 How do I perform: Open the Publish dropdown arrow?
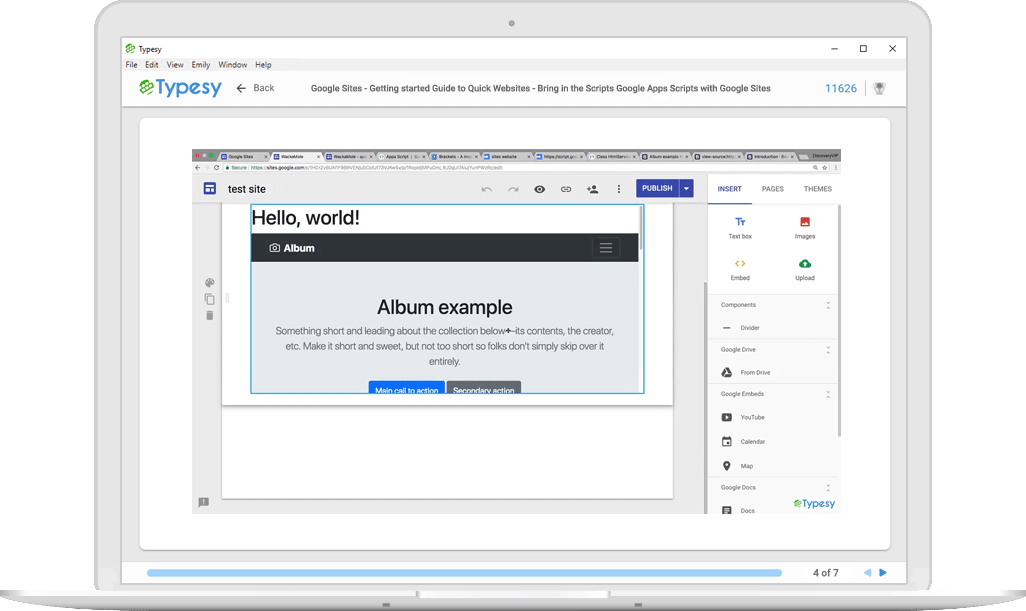[x=685, y=188]
